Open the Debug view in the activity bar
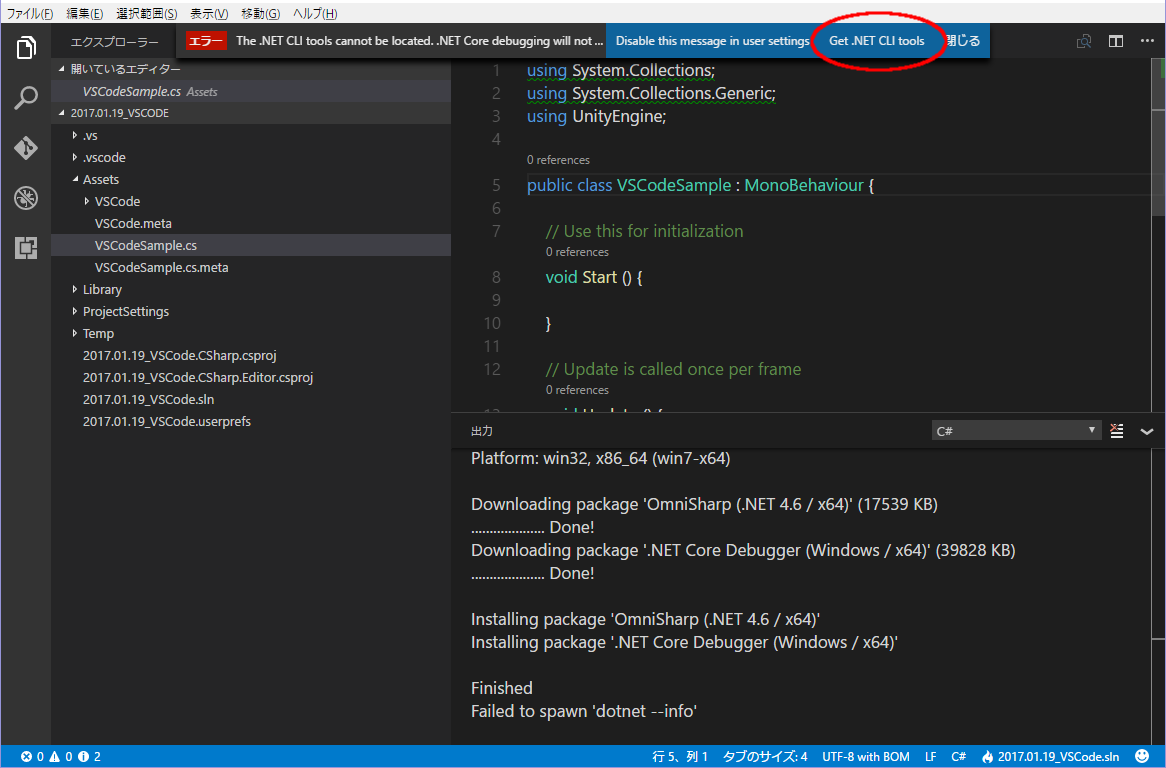The image size is (1166, 768). [25, 197]
